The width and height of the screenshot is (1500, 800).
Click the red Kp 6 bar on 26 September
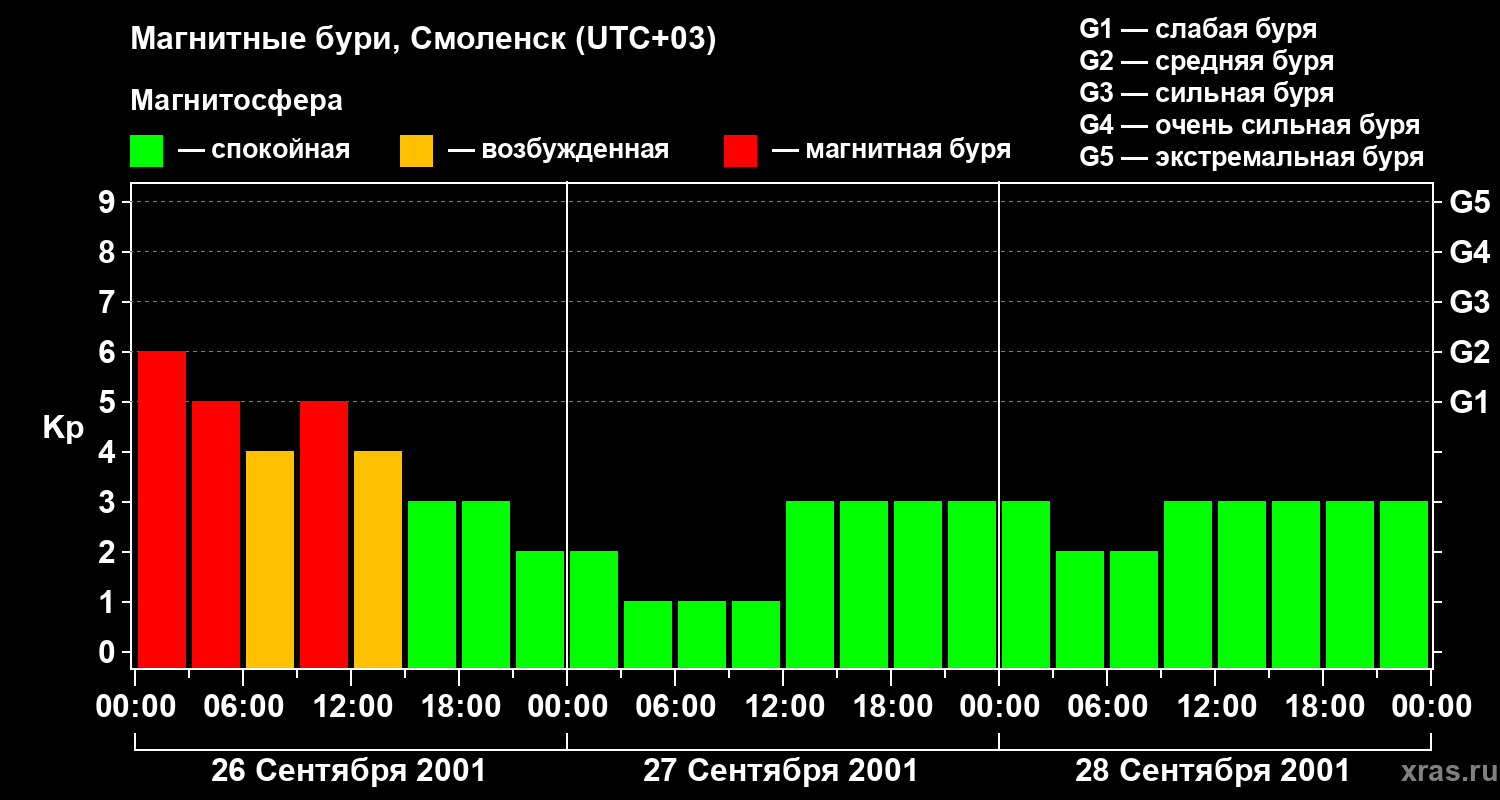pyautogui.click(x=162, y=509)
